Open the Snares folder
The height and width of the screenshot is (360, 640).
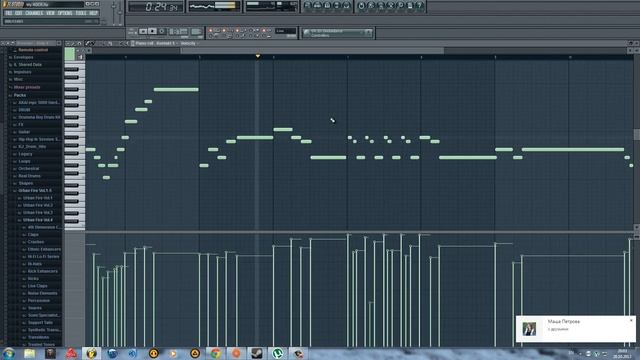pyautogui.click(x=35, y=308)
